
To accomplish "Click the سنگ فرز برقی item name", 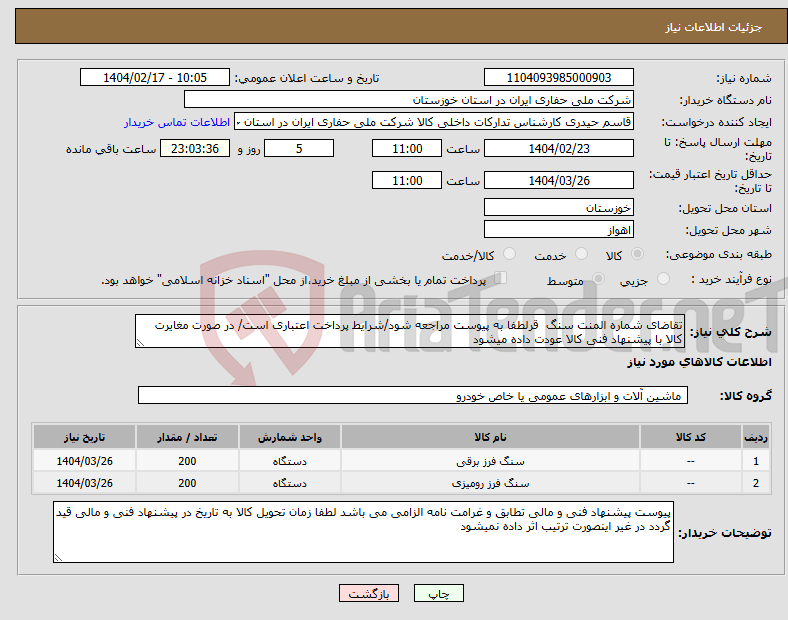I will click(490, 461).
